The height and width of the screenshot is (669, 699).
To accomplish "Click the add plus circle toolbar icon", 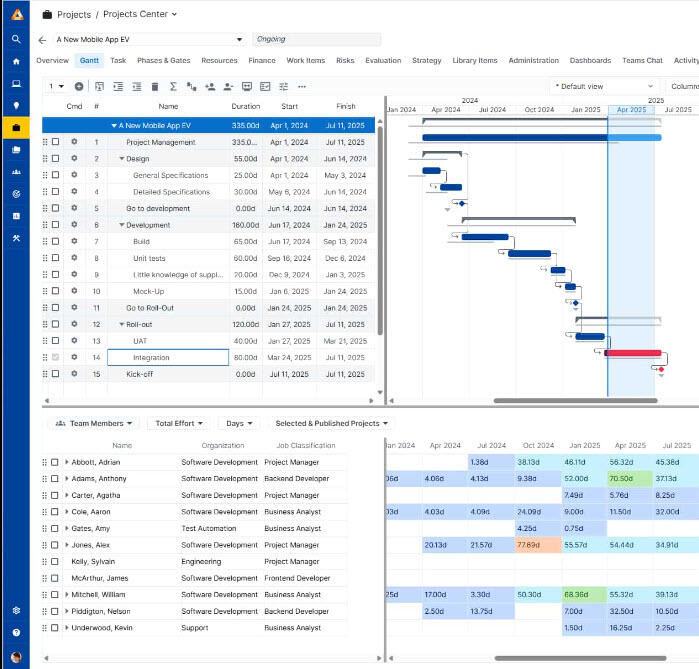I will click(x=79, y=87).
